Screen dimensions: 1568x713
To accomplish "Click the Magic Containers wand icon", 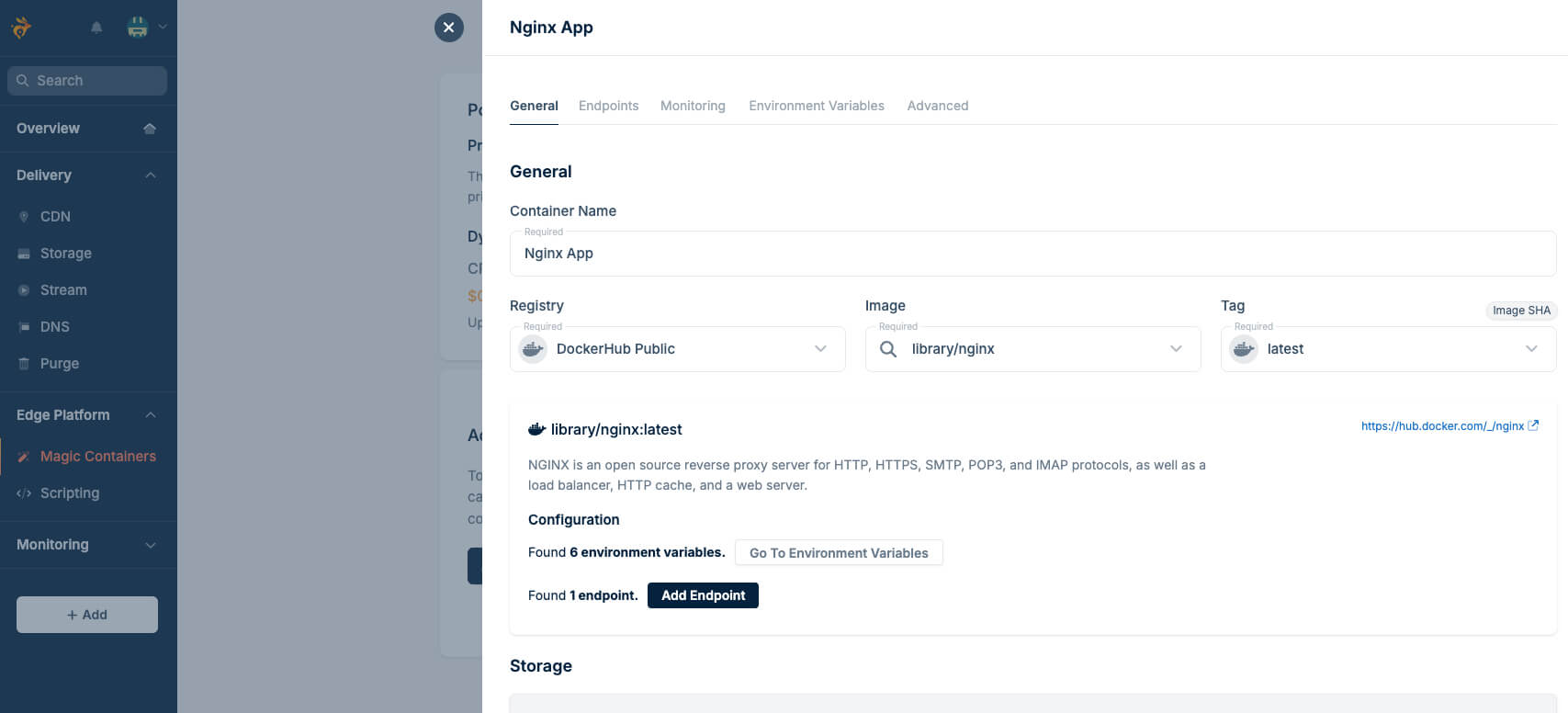I will coord(24,457).
